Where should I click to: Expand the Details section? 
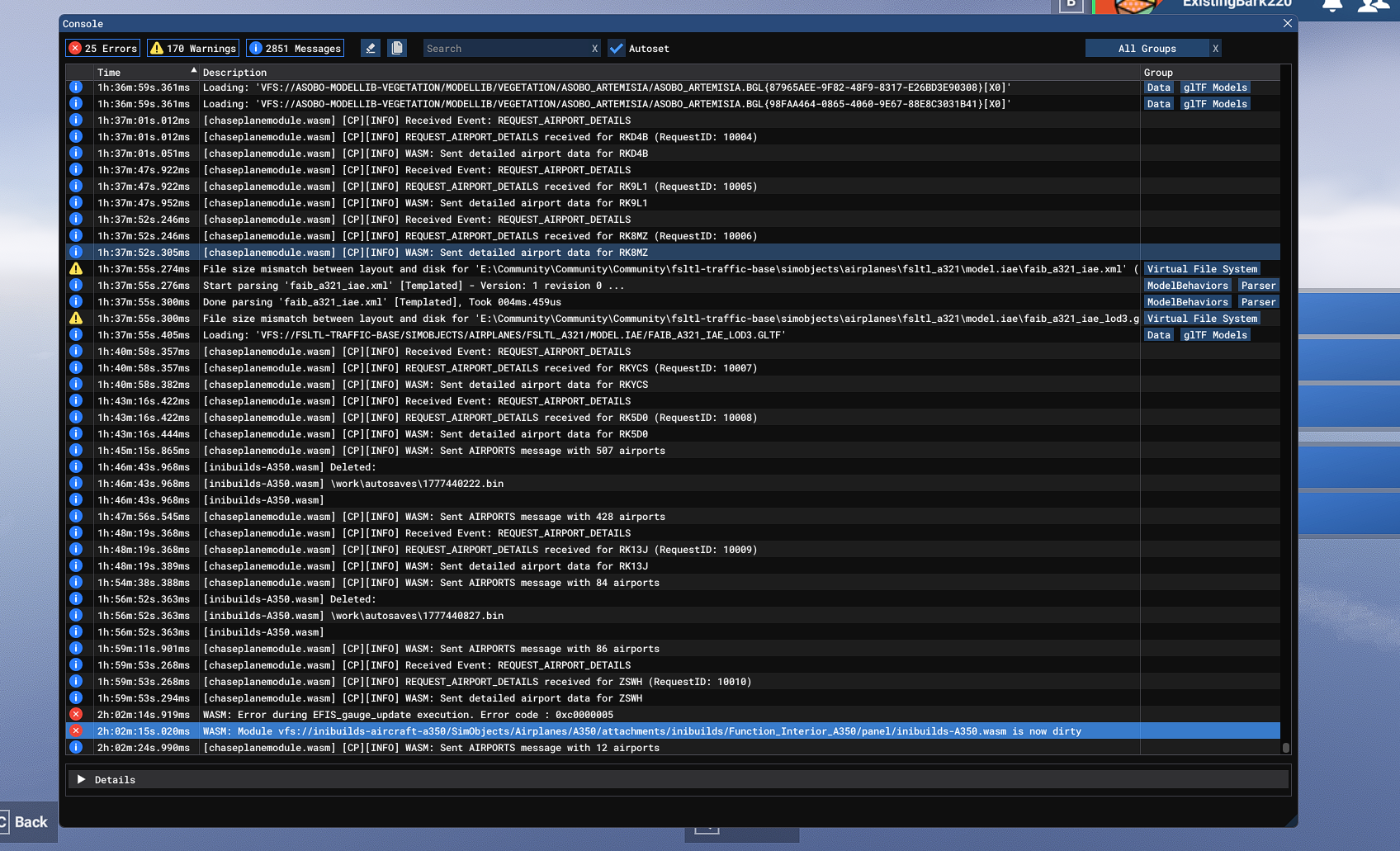click(82, 779)
